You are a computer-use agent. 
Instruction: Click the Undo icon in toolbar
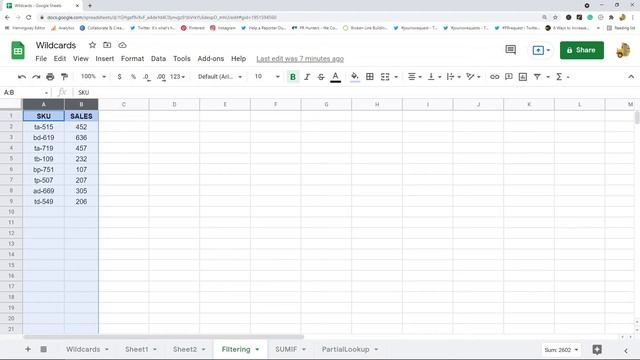[x=22, y=77]
